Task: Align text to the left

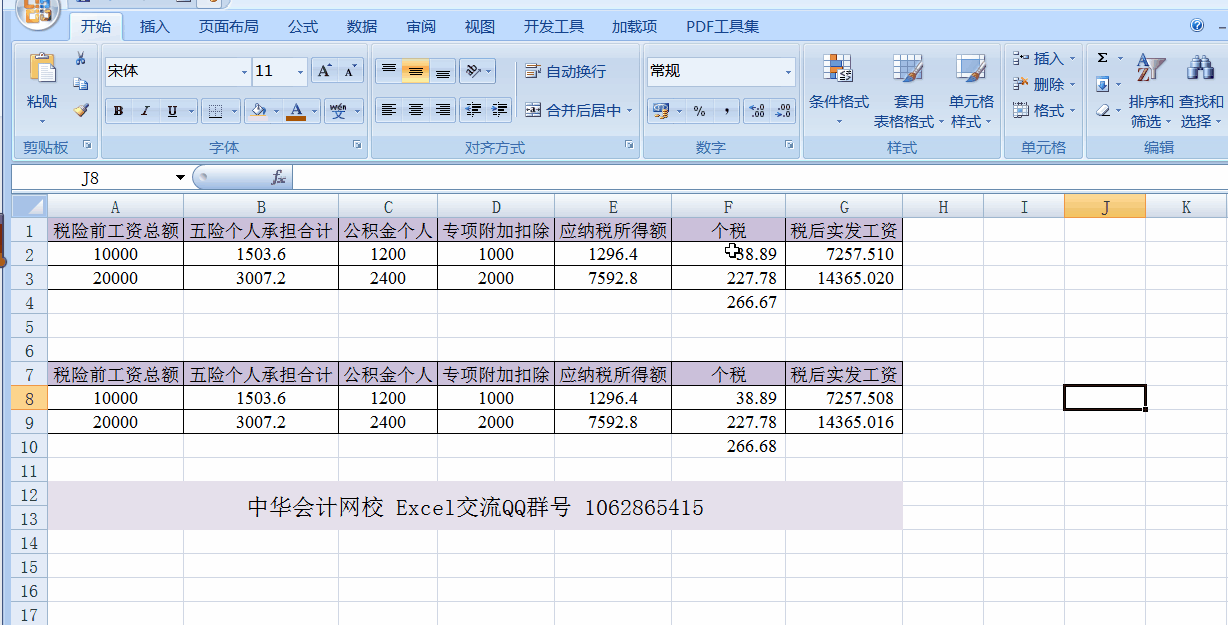Action: tap(389, 110)
